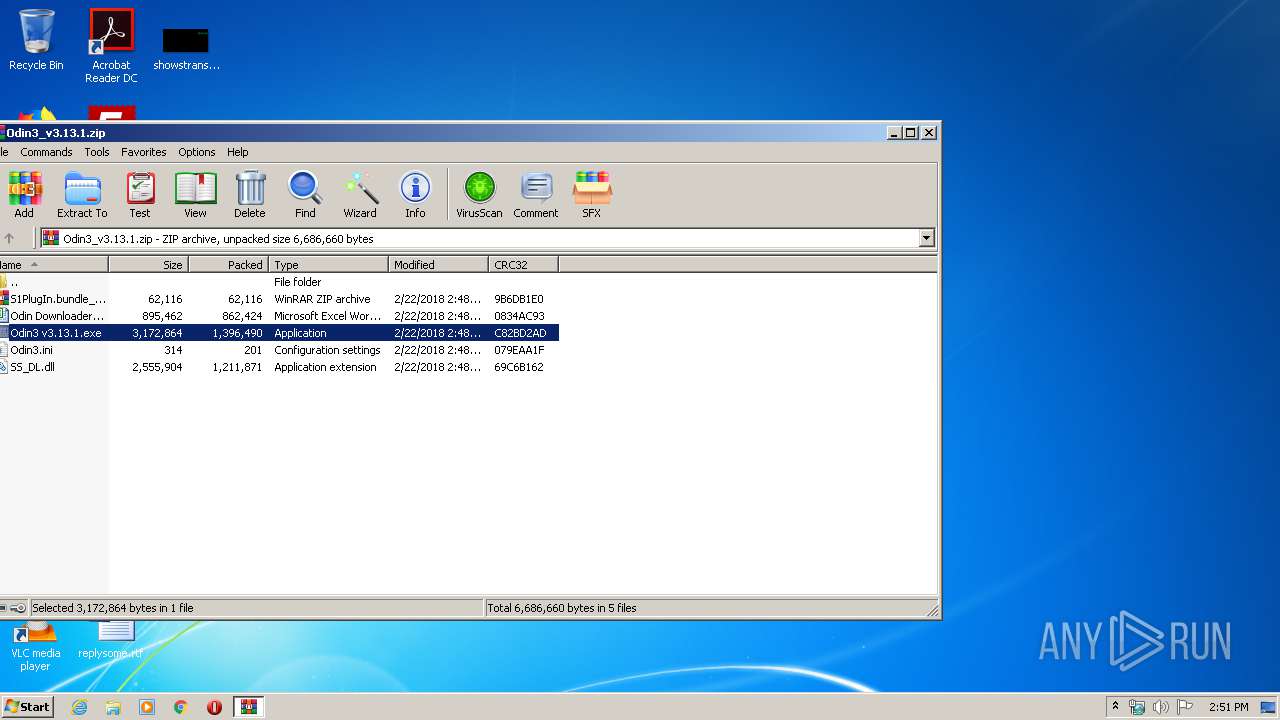Open the Options menu
1280x720 pixels.
[197, 152]
